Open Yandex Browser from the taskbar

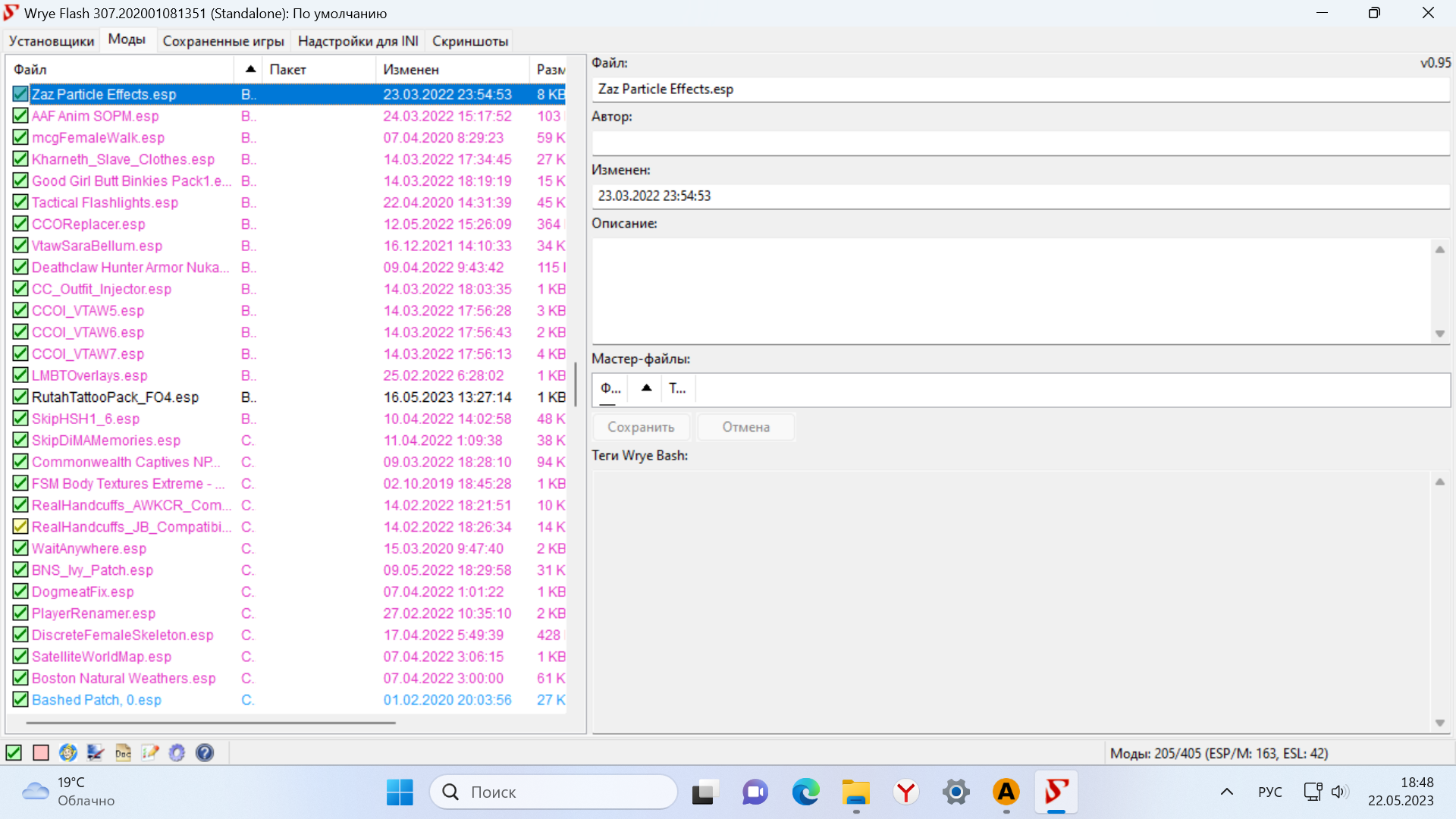pyautogui.click(x=905, y=792)
